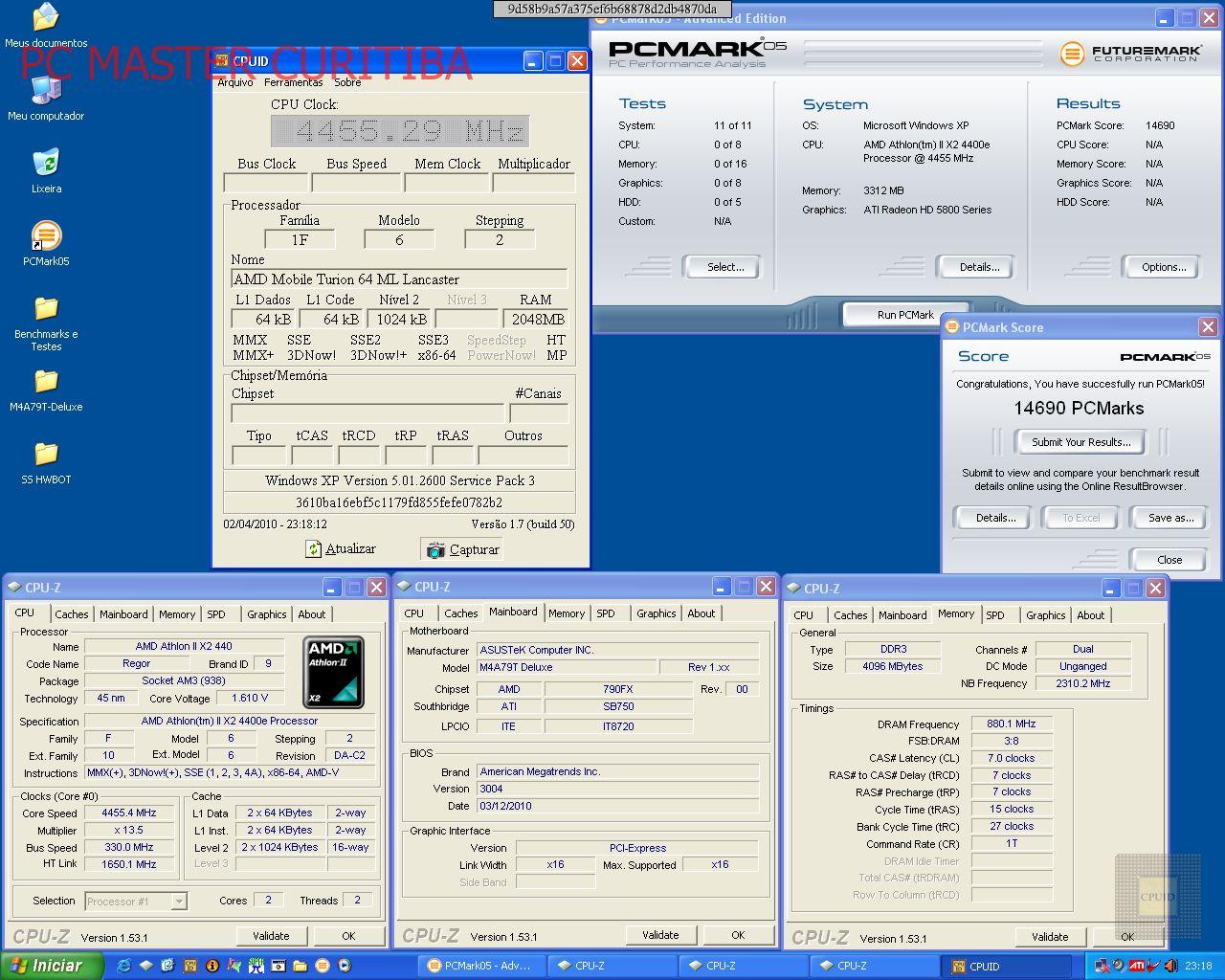Switch to SPD tab in left CPU-Z

pos(216,614)
